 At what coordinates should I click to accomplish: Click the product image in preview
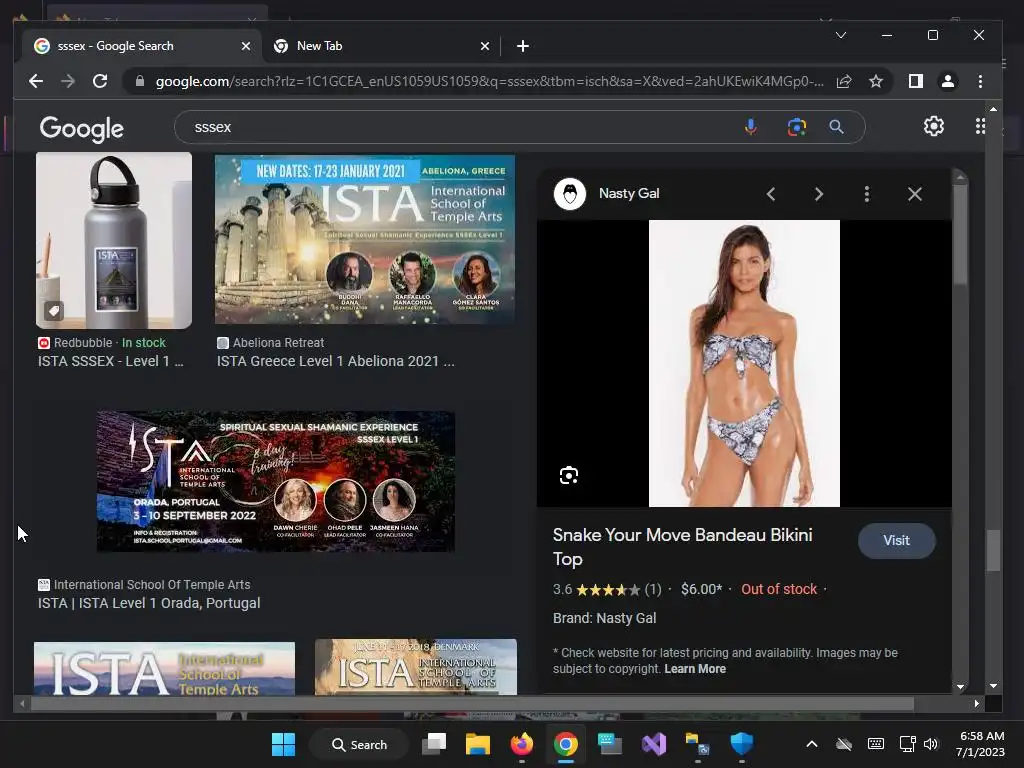tap(744, 363)
